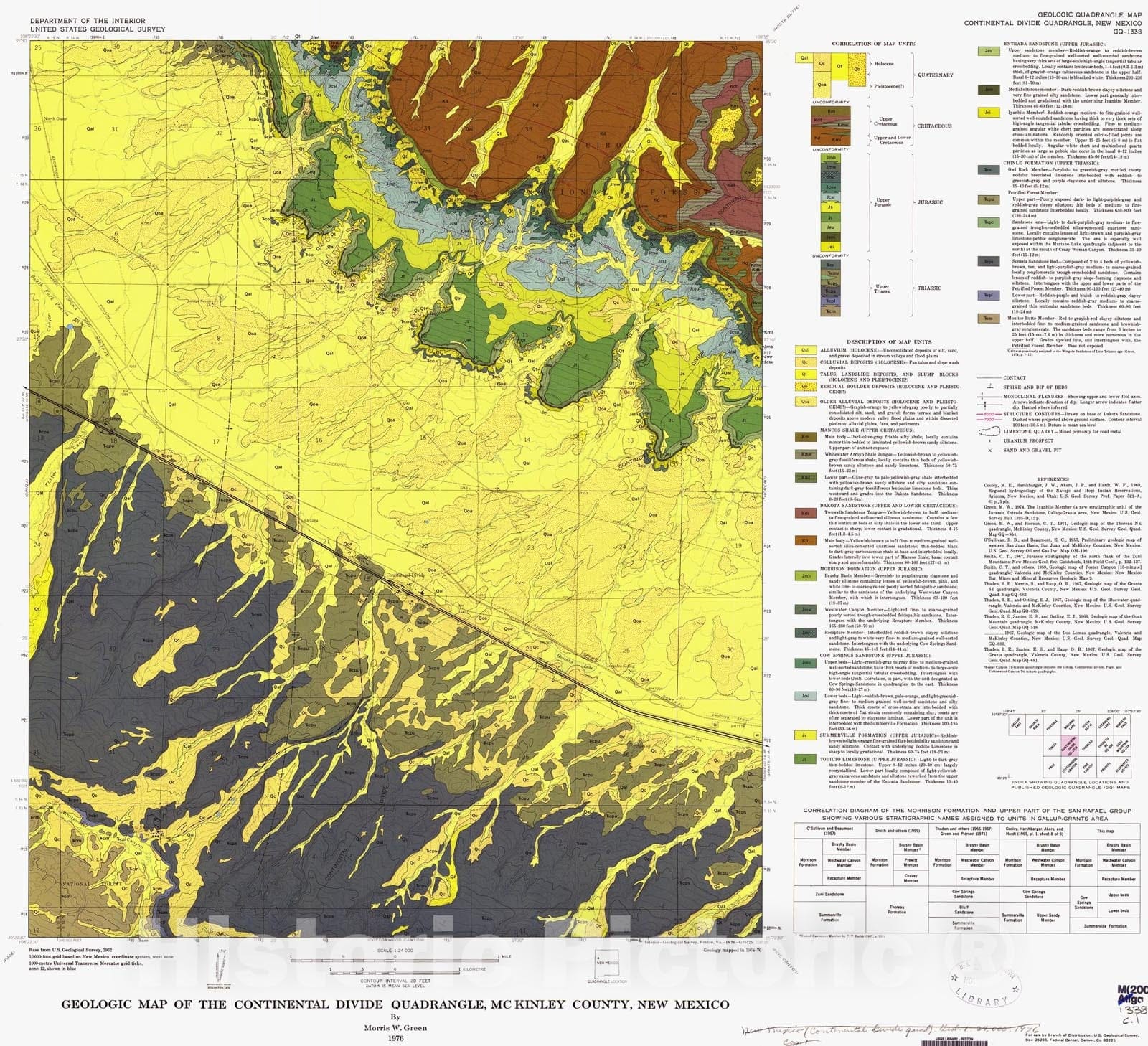
Task: Toggle the Kd Dakota Sandstone unit box
Action: (806, 540)
